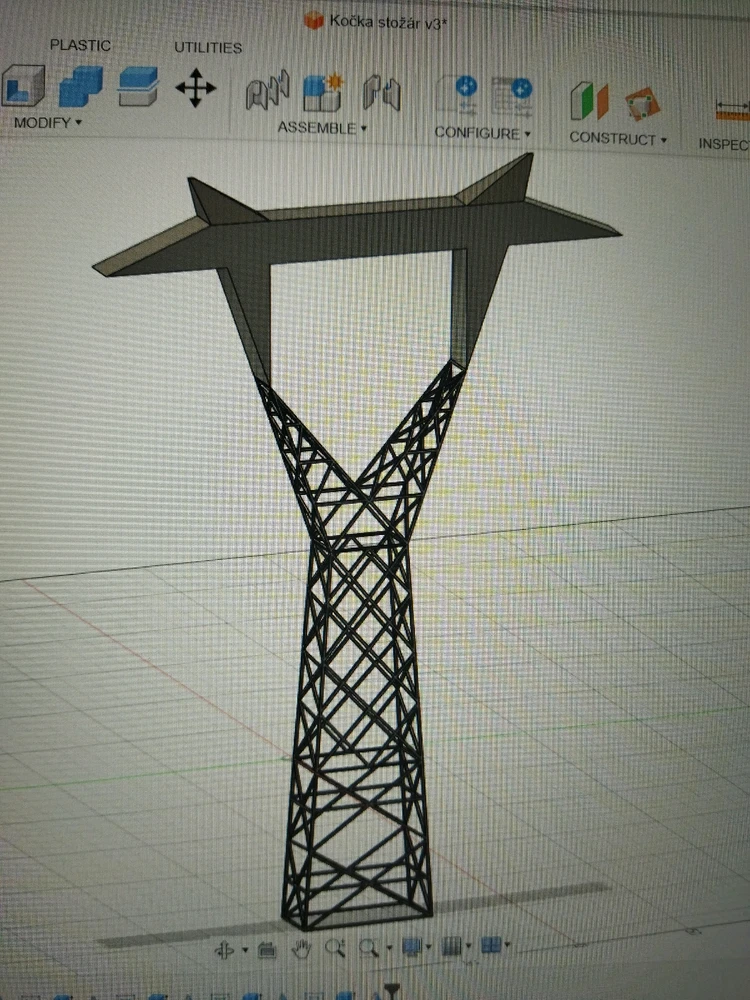750x1000 pixels.
Task: Select the Move/Copy arrows tool
Action: tap(195, 89)
